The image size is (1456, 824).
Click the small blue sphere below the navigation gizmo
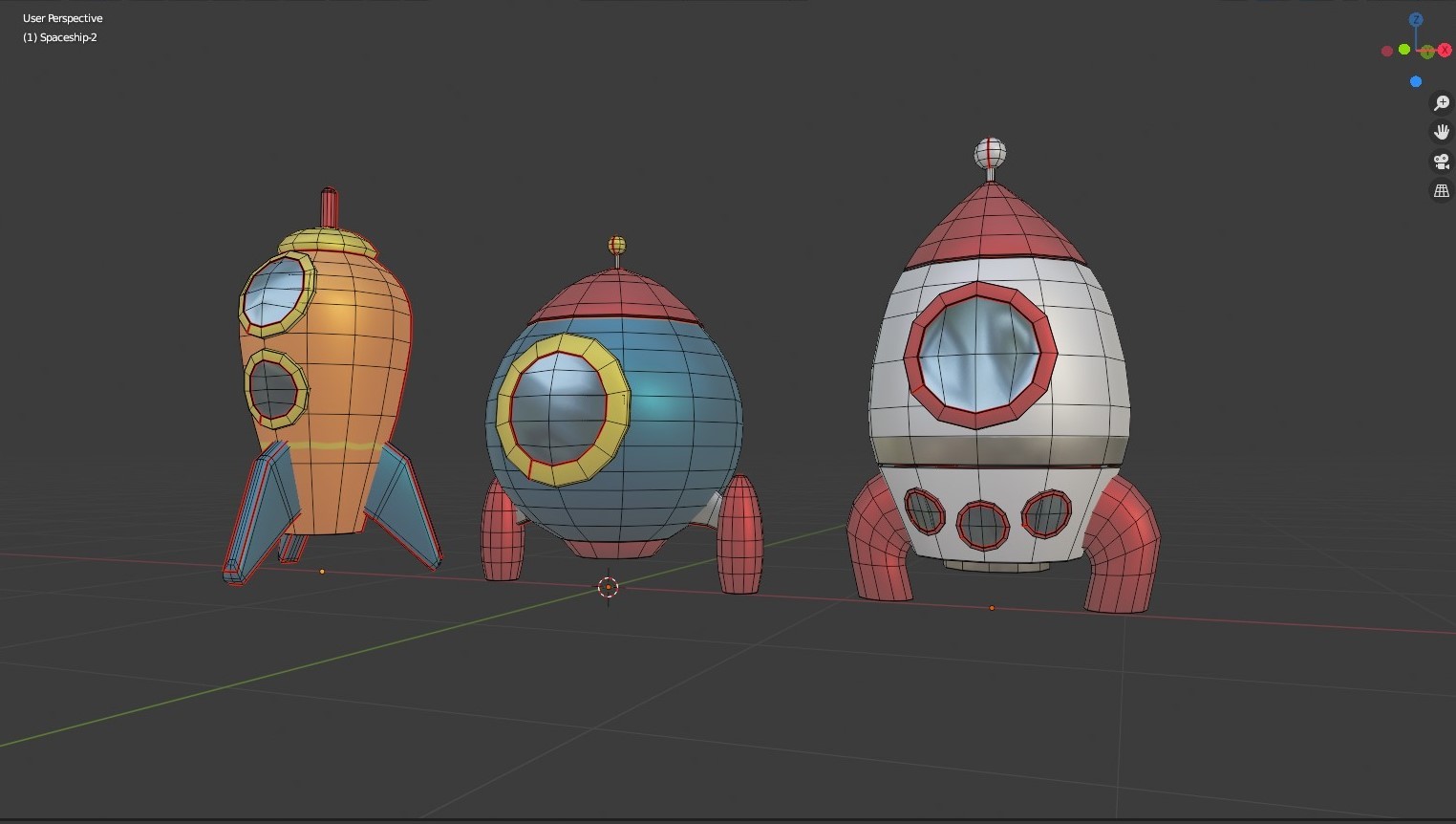click(1416, 80)
